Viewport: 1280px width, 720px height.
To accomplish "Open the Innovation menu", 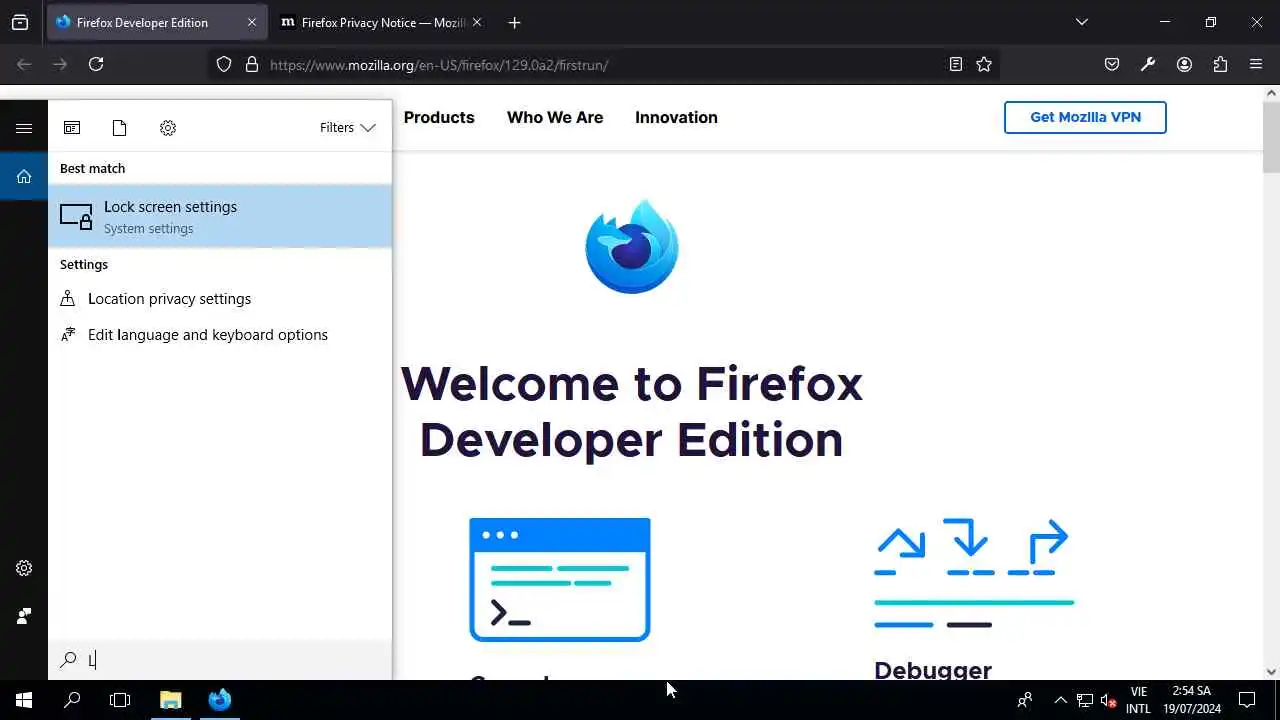I will pos(676,117).
